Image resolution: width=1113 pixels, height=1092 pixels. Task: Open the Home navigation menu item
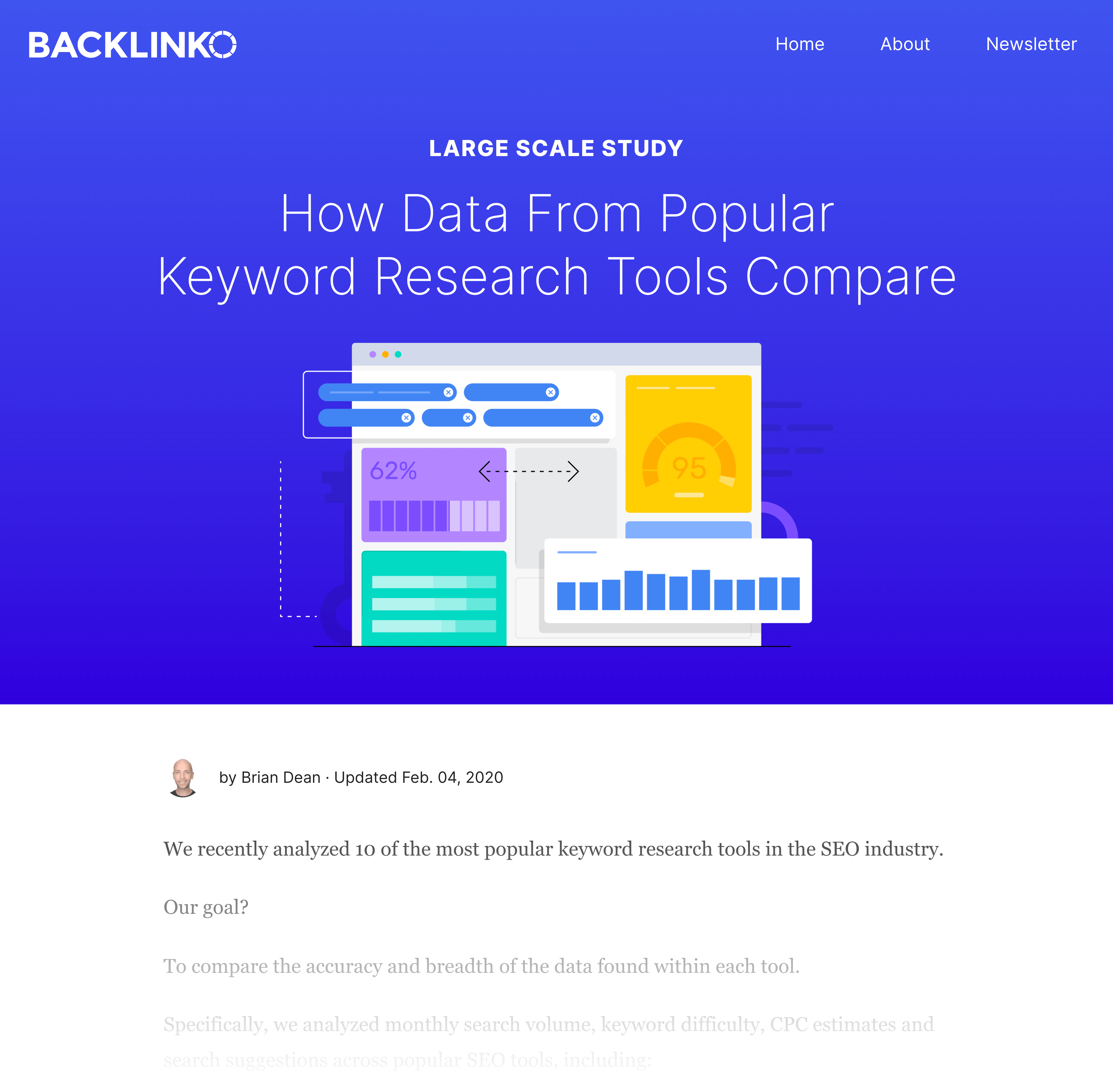click(800, 44)
